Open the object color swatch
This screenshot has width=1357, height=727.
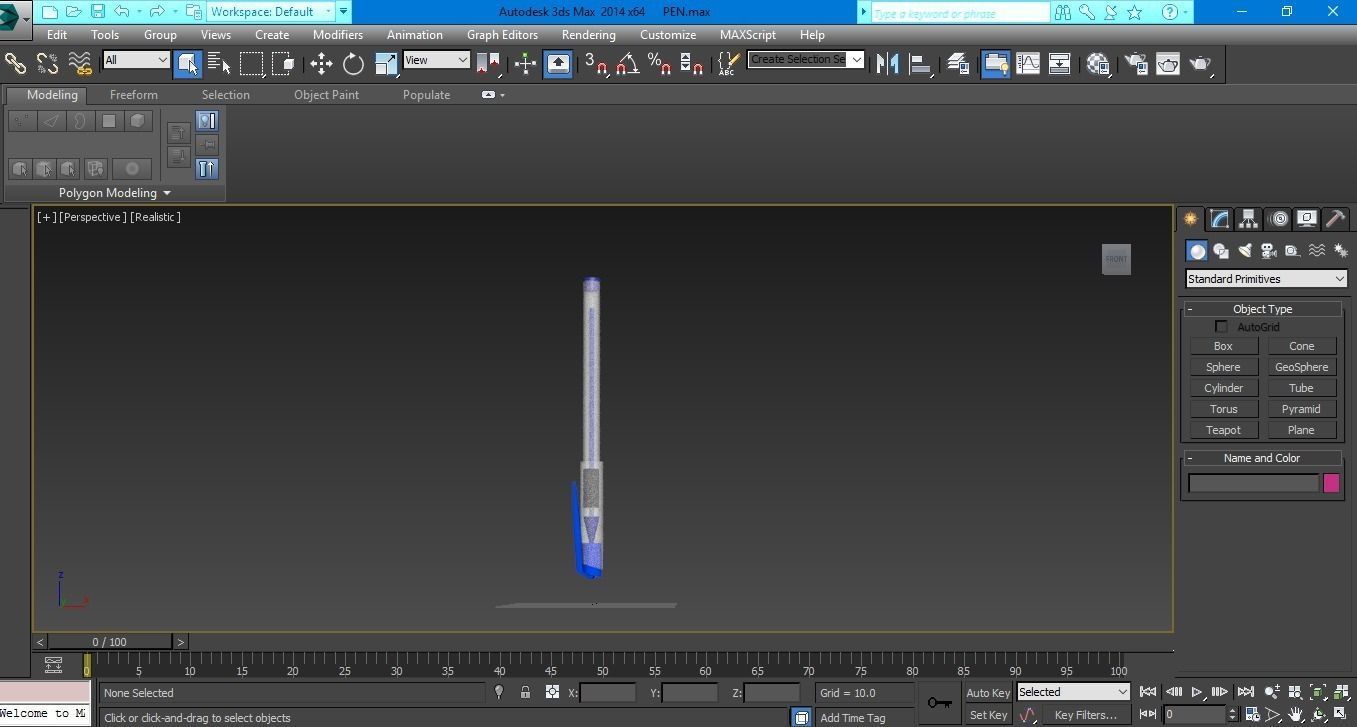[x=1331, y=483]
